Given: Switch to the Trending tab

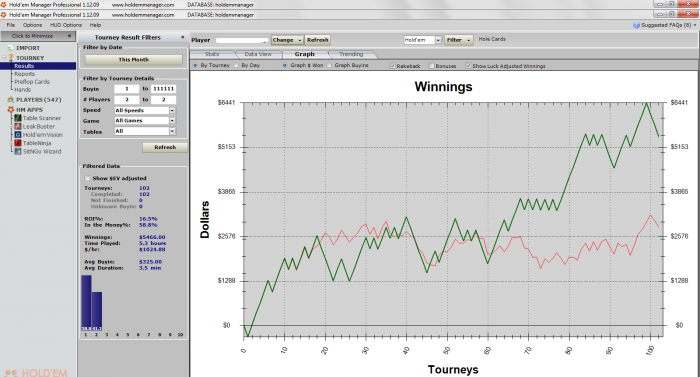Looking at the screenshot, I should 351,54.
